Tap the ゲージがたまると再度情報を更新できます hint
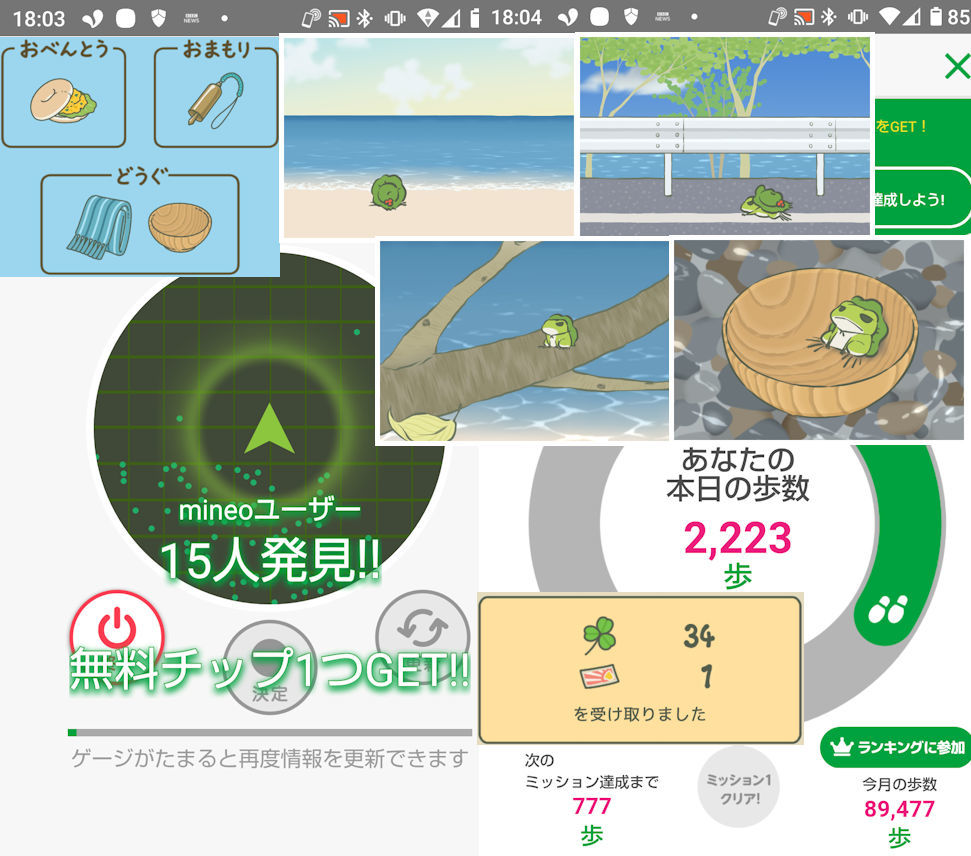Viewport: 971px width, 856px height. click(x=269, y=758)
